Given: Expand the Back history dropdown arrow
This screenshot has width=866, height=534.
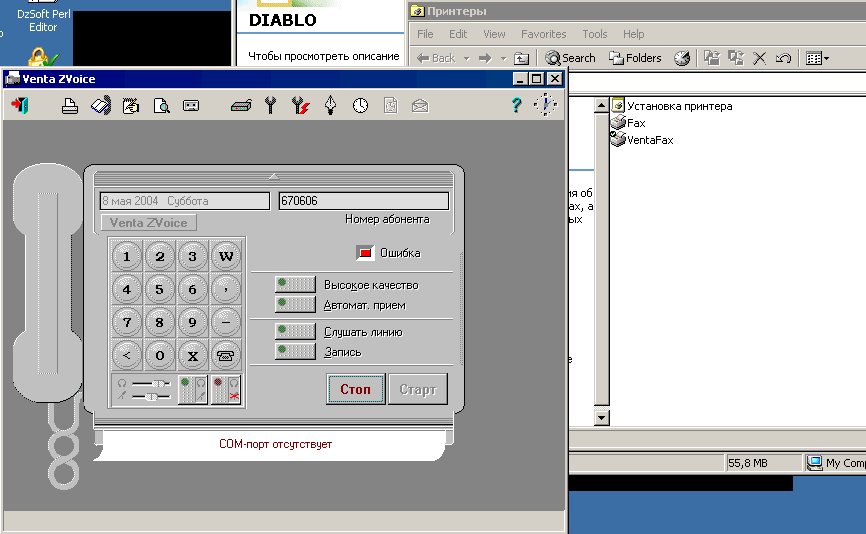Looking at the screenshot, I should tap(467, 58).
